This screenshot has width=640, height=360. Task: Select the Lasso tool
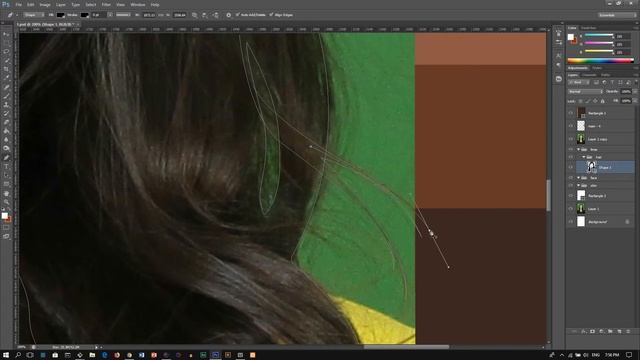tap(6, 52)
